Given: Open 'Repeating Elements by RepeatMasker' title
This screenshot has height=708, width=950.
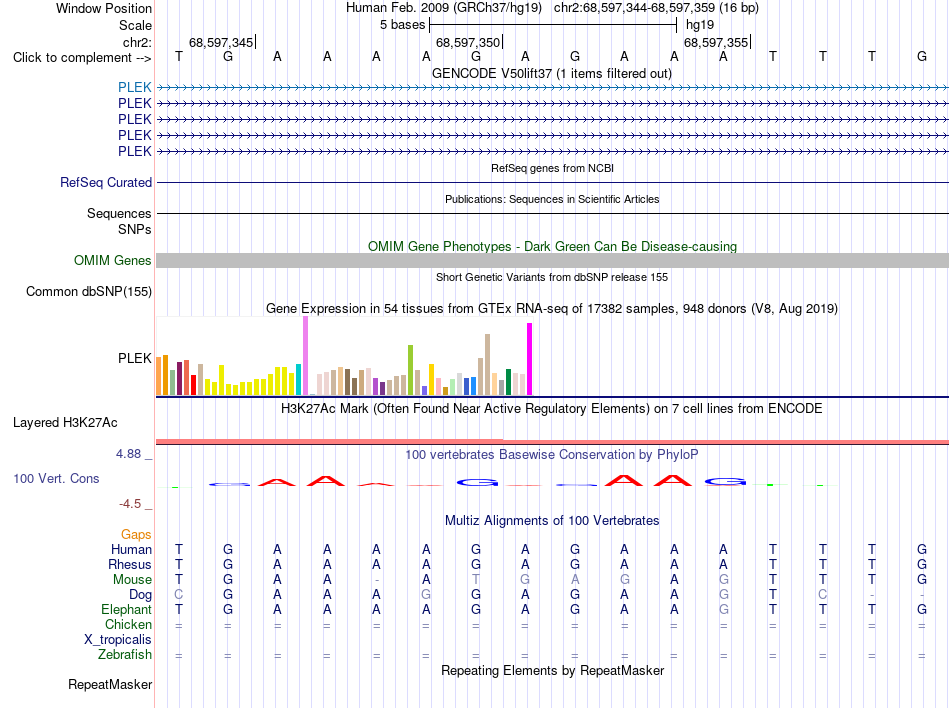Looking at the screenshot, I should click(553, 671).
